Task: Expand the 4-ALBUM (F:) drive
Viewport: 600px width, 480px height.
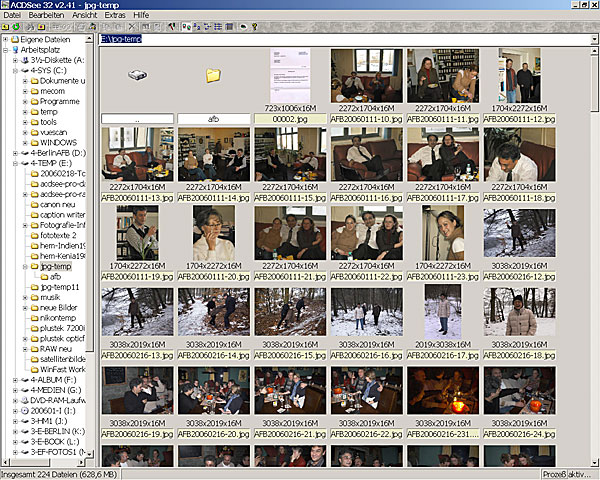Action: click(x=14, y=380)
